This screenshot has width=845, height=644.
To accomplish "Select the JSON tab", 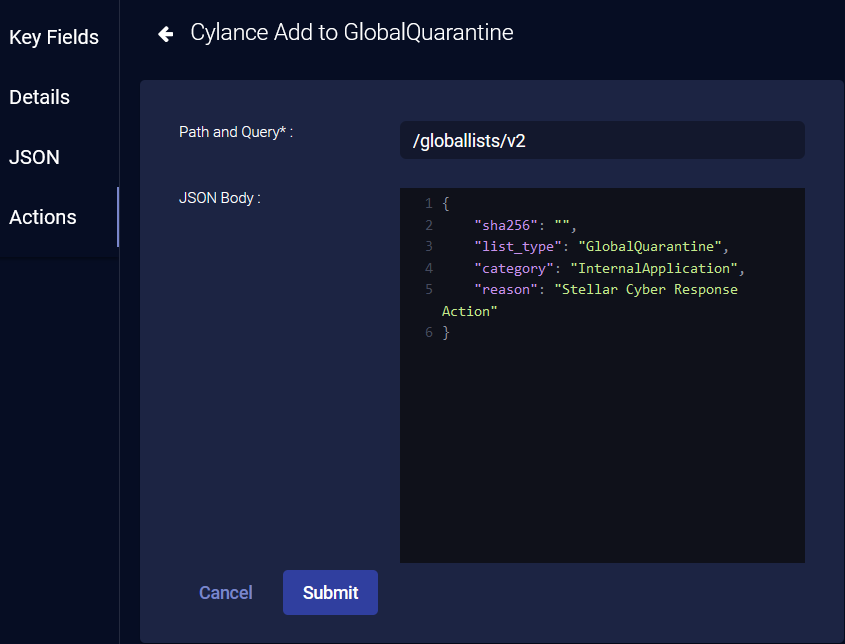I will coord(34,157).
